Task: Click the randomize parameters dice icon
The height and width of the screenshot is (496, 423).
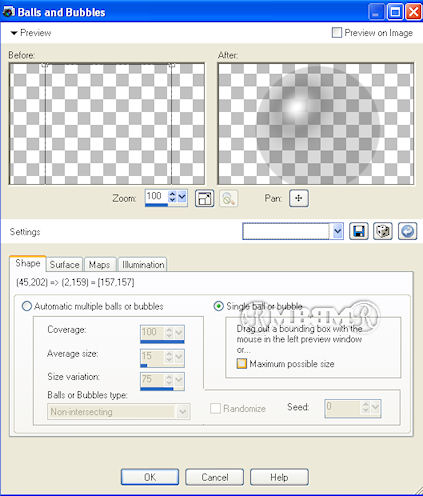Action: 383,231
